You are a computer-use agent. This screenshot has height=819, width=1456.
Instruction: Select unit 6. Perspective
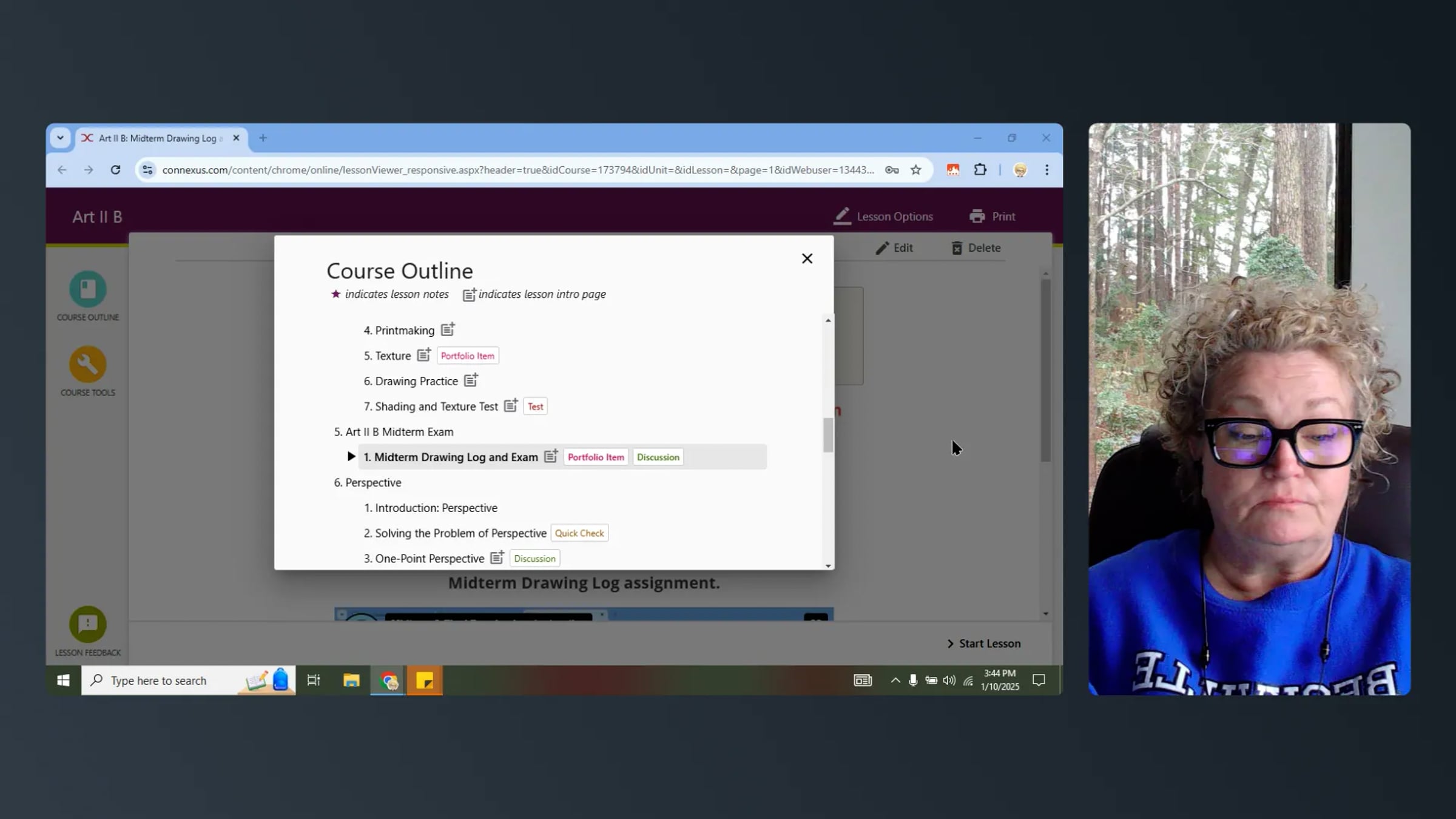click(x=368, y=483)
